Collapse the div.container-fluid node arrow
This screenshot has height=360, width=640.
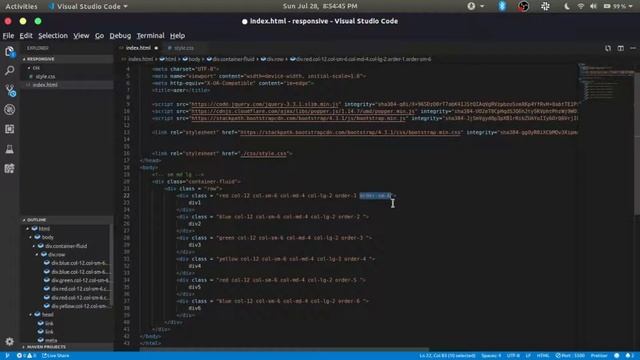[x=34, y=246]
